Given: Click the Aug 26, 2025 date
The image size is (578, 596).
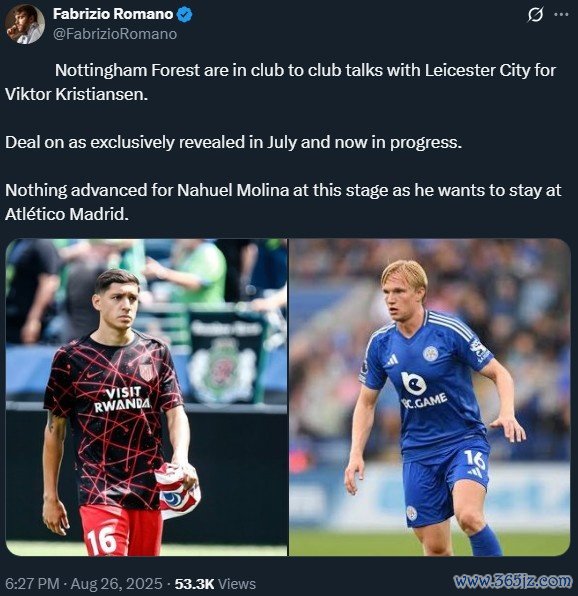Looking at the screenshot, I should point(116,583).
